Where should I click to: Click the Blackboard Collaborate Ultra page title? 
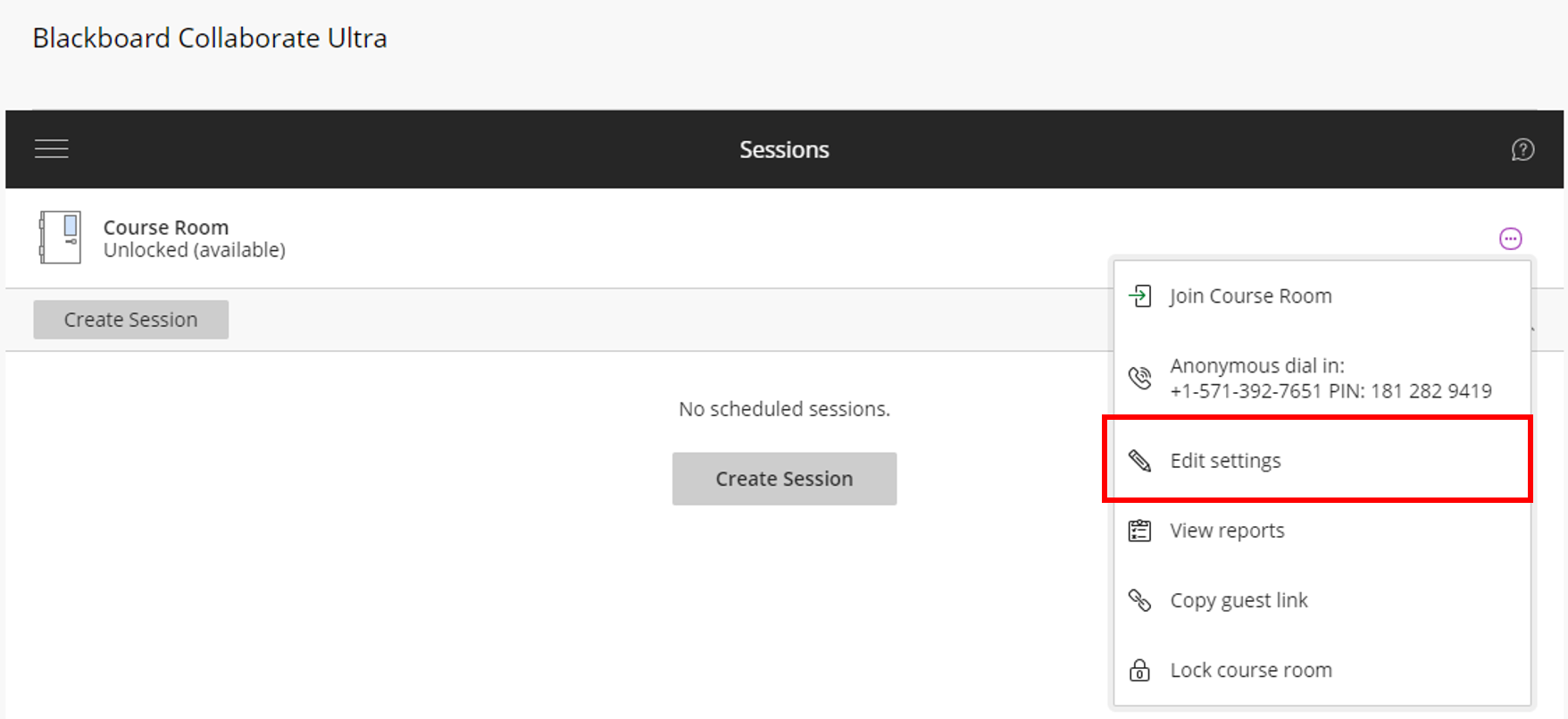pyautogui.click(x=209, y=38)
